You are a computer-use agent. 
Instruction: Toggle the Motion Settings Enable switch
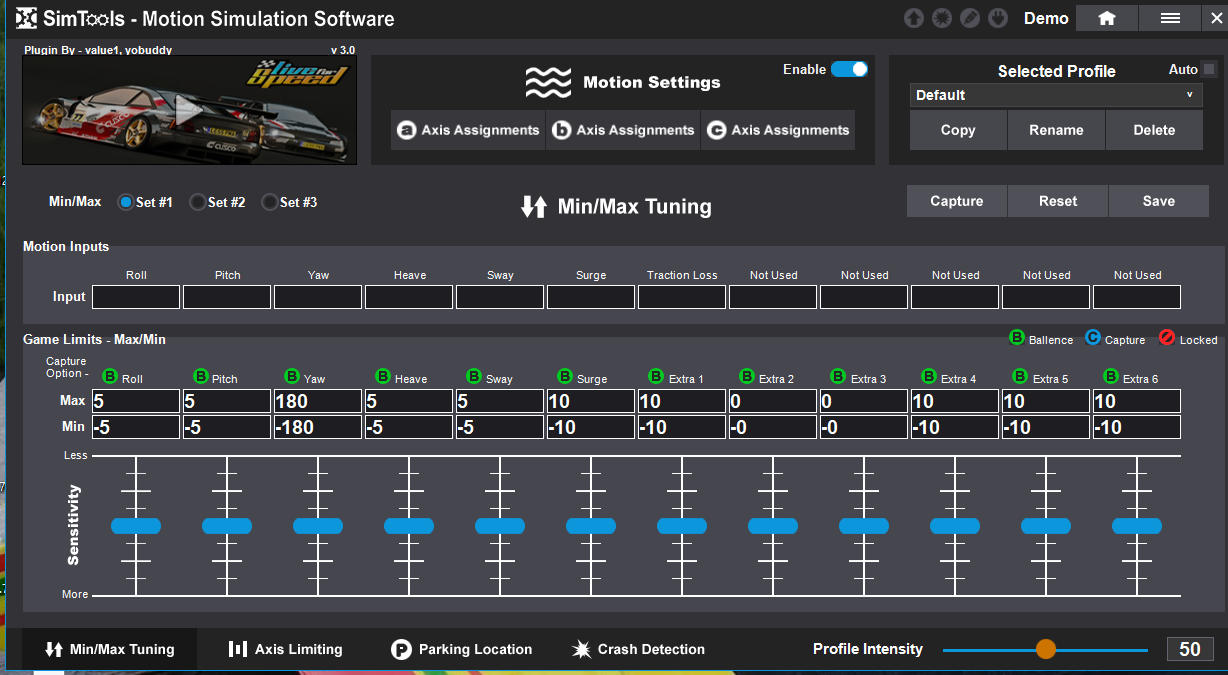(849, 69)
